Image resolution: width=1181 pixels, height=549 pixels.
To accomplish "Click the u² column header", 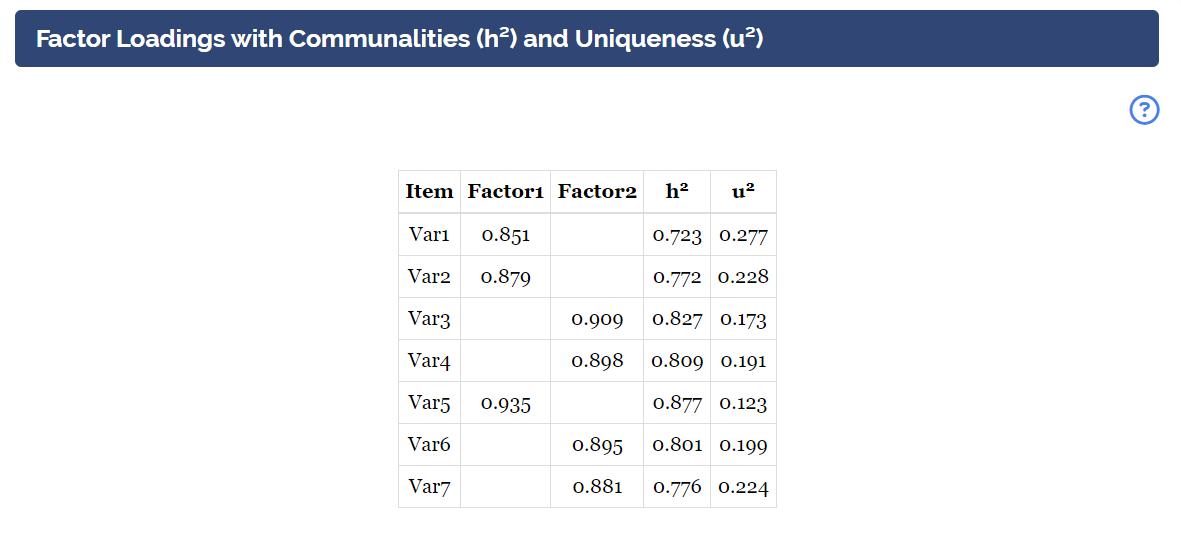I will pos(743,192).
